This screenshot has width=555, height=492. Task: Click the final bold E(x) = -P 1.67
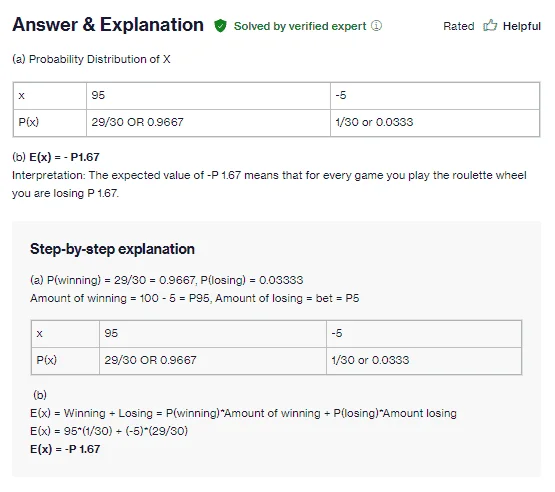65,449
